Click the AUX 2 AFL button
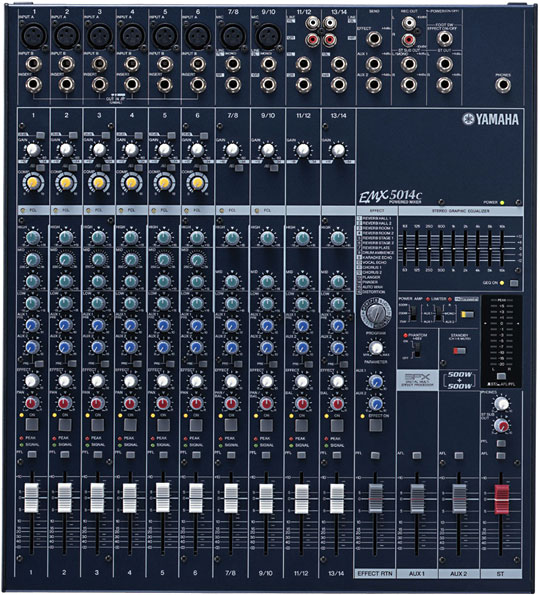Viewport: 540px width, 595px height. point(459,455)
